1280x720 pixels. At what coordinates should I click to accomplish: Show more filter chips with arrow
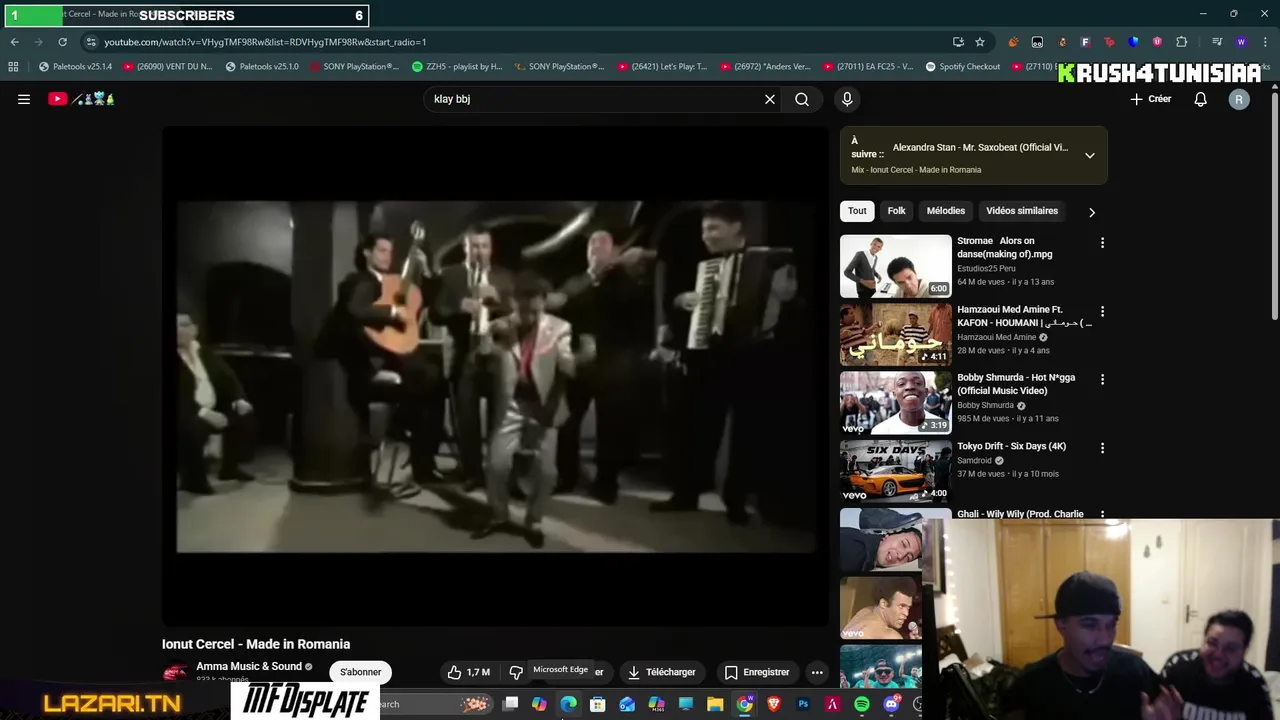click(x=1092, y=212)
